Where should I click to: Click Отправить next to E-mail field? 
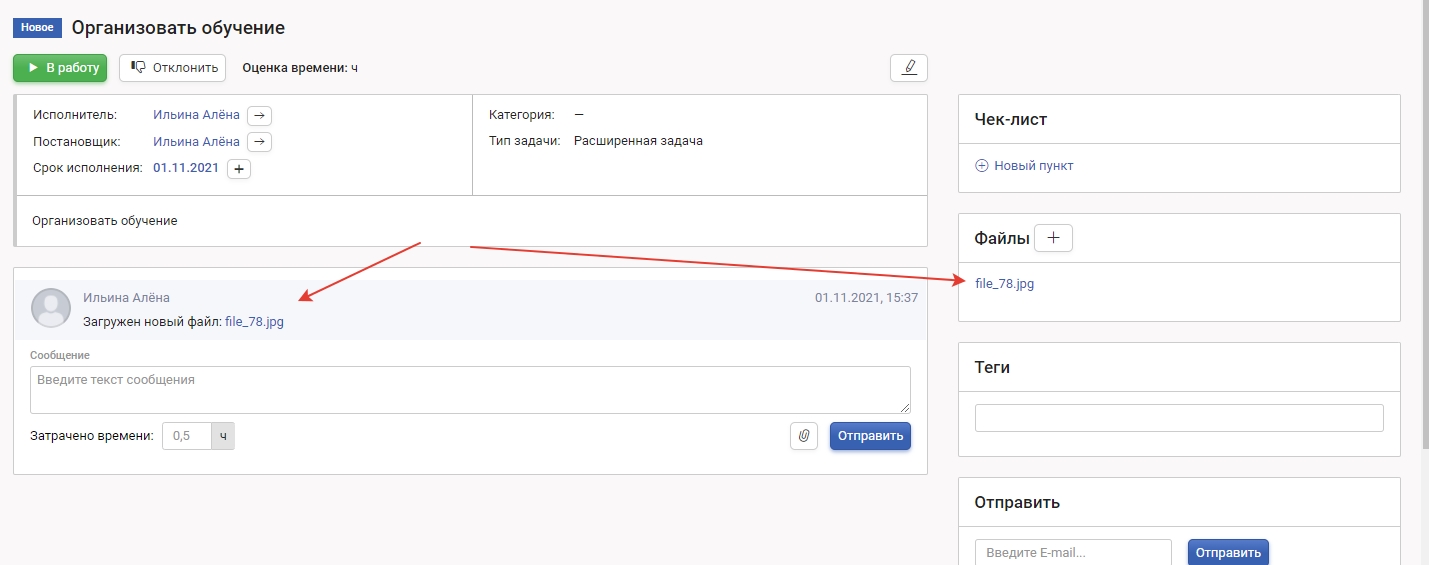coord(1227,552)
